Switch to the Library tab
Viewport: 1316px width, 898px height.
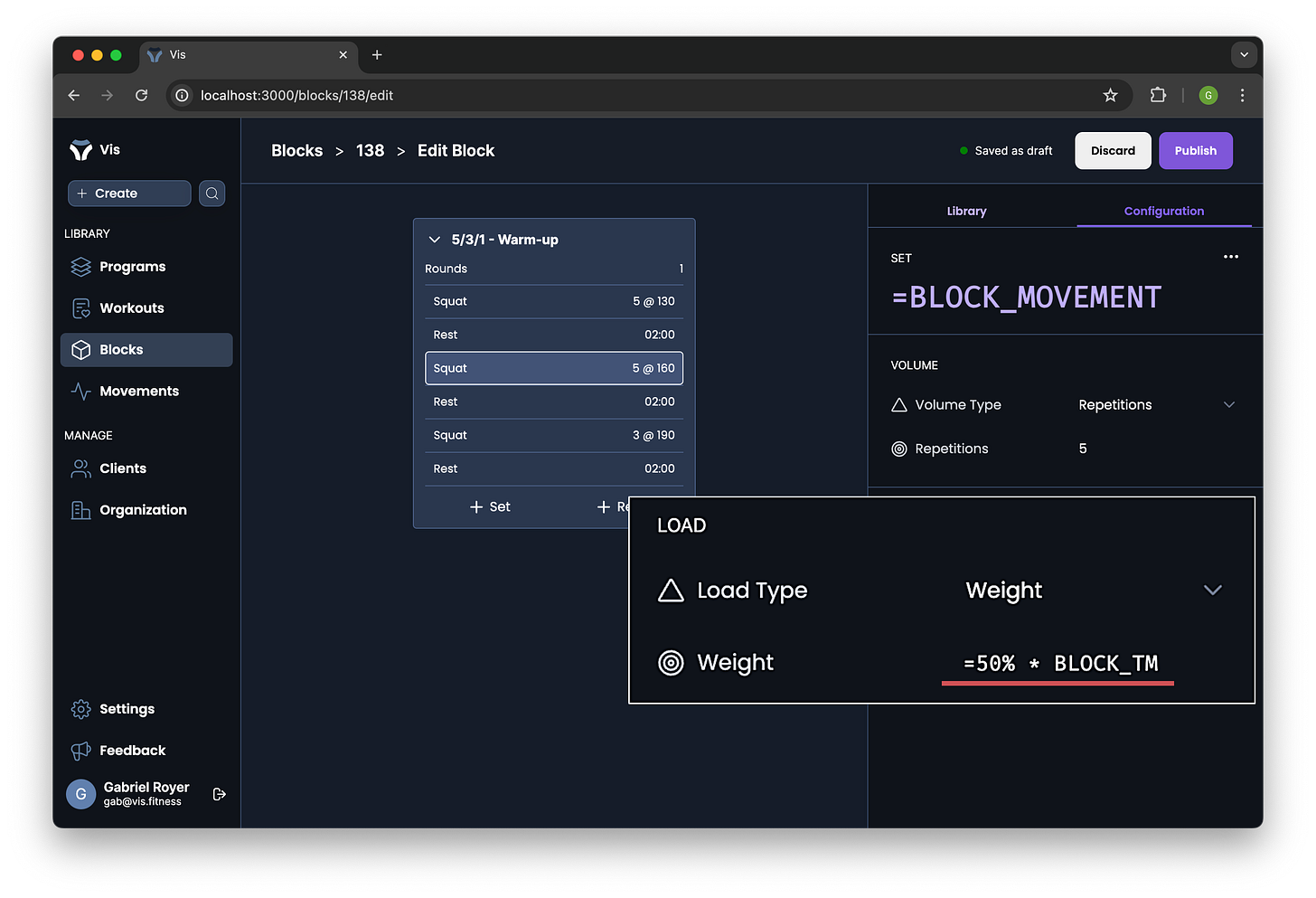click(x=966, y=211)
